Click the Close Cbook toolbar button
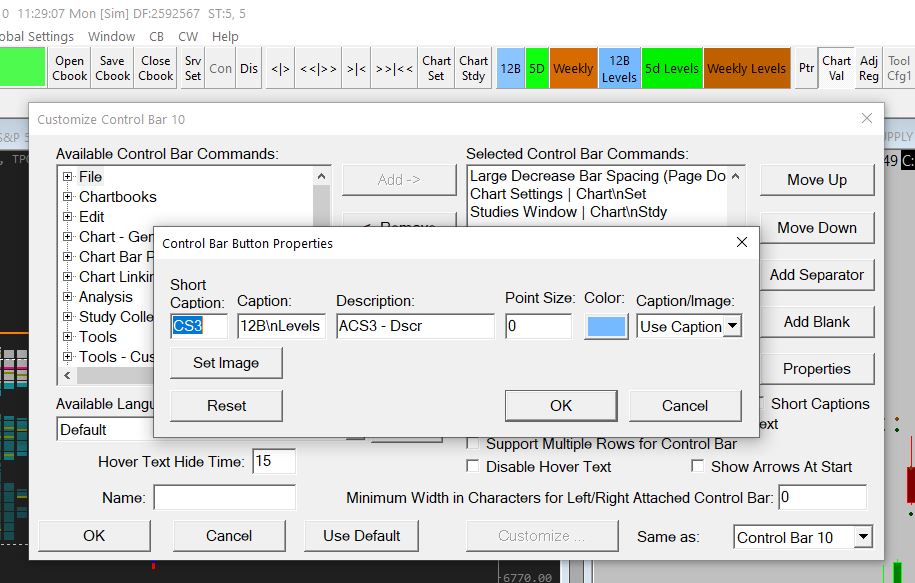Screen dimensions: 915x583 (156, 68)
